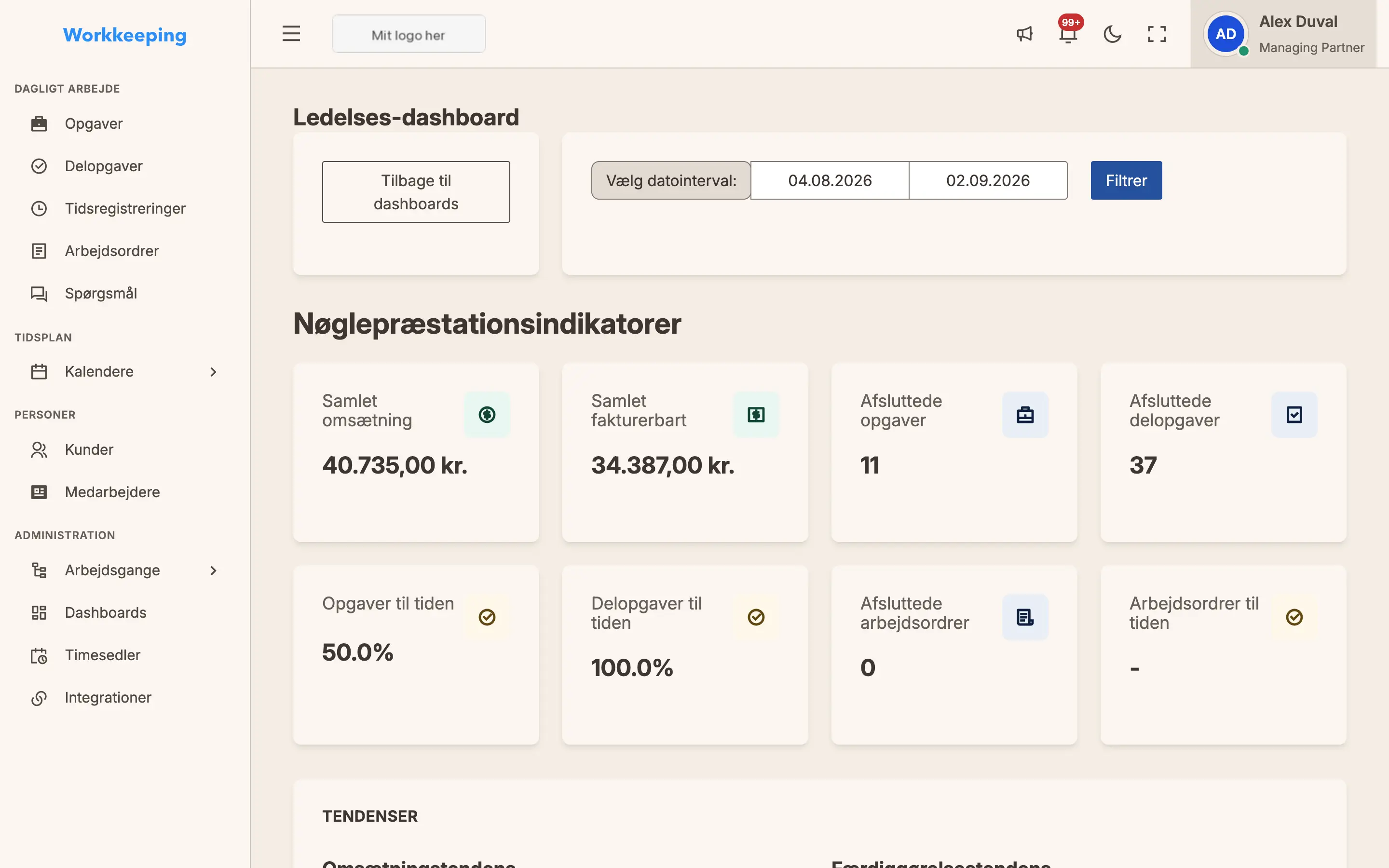Viewport: 1389px width, 868px height.
Task: Click the Arbejdsordrer til tiden check icon
Action: 1294,617
